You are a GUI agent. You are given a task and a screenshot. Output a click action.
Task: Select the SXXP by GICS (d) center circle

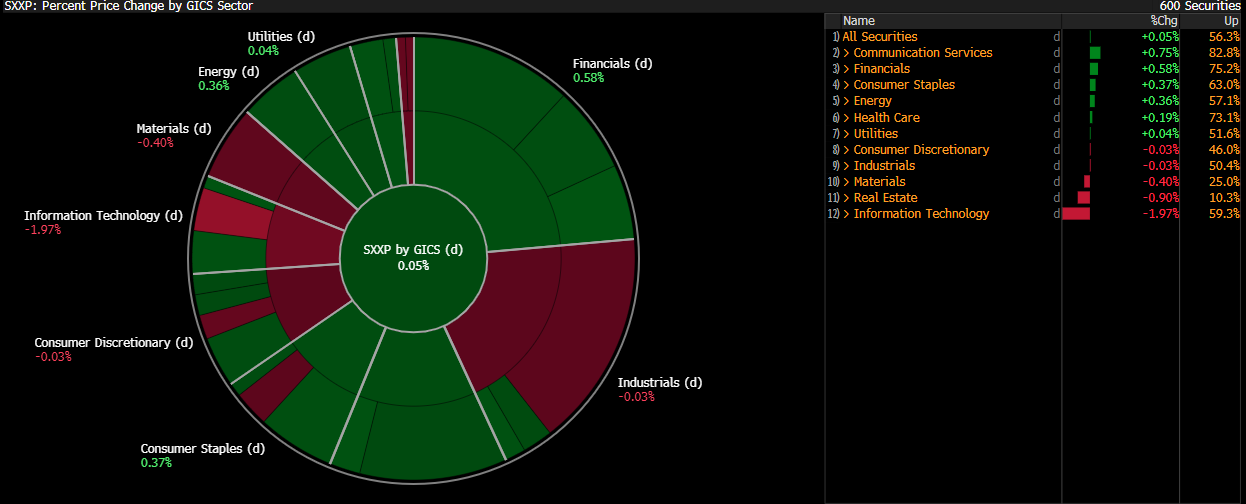click(413, 257)
